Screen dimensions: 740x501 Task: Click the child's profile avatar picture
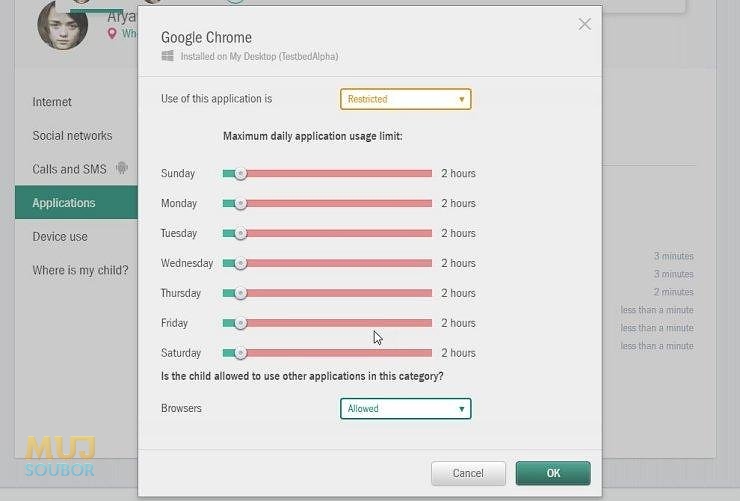63,26
